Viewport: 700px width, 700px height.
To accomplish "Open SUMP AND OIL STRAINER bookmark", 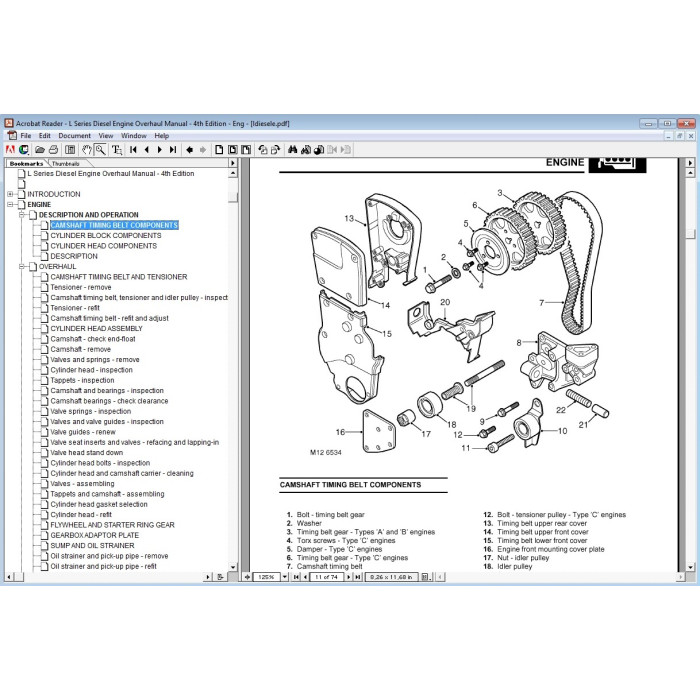I will (92, 546).
